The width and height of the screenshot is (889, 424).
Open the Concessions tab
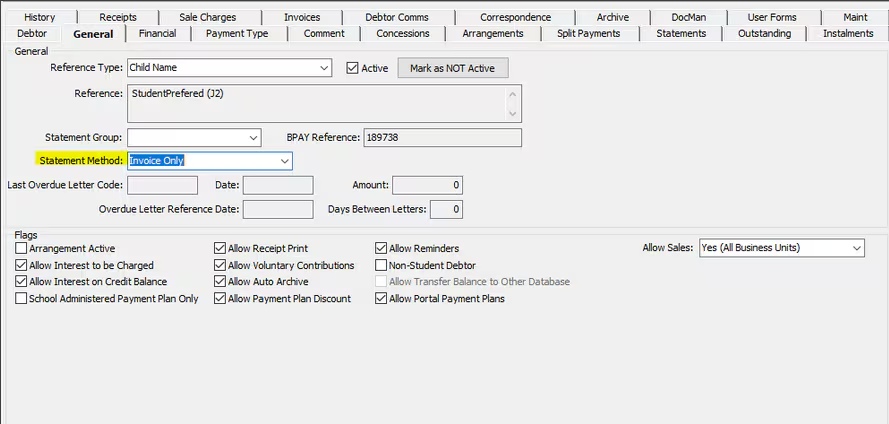coord(403,33)
